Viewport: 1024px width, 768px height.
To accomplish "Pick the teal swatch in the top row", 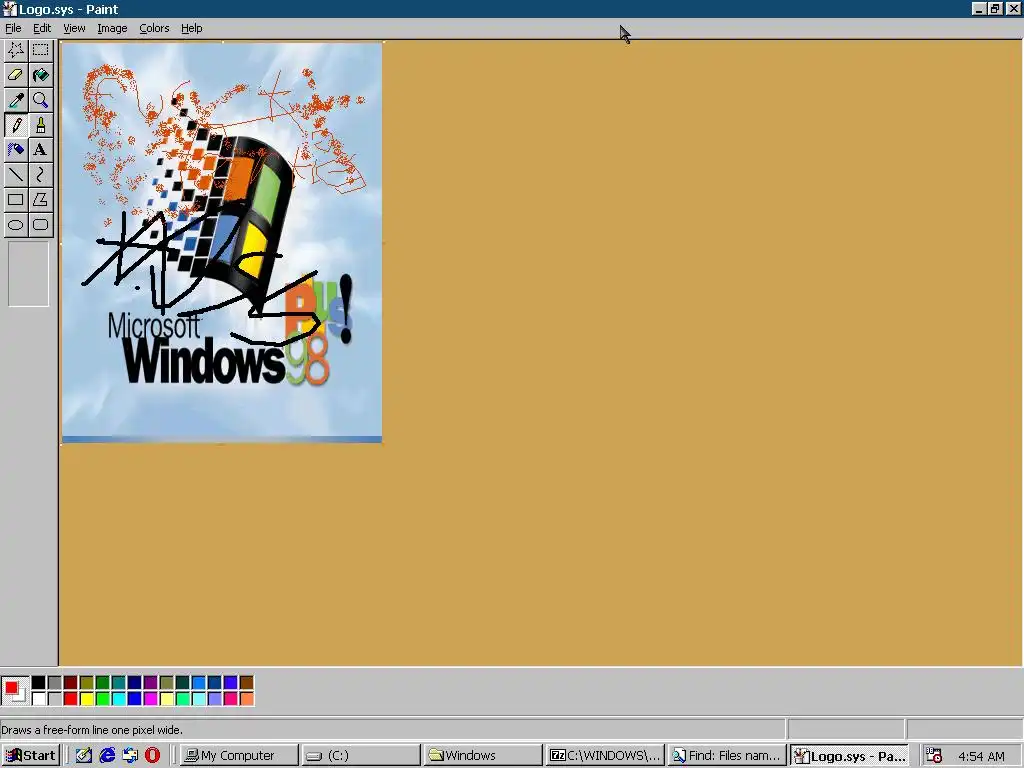I will (119, 683).
